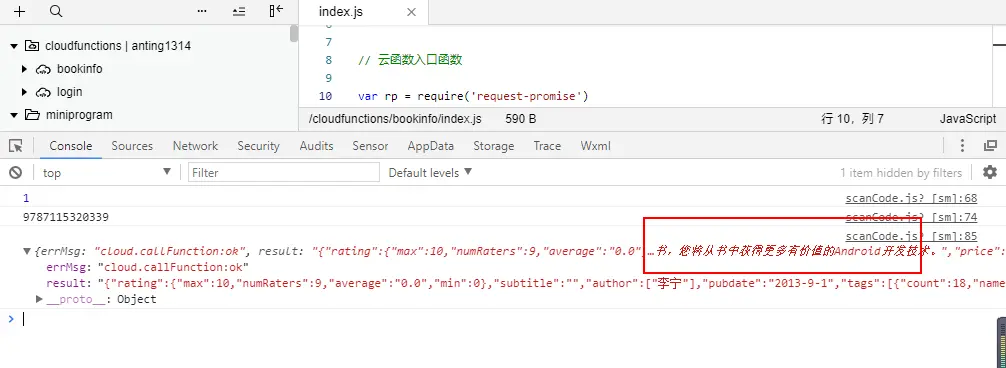
Task: Open the Security tab
Action: (259, 146)
